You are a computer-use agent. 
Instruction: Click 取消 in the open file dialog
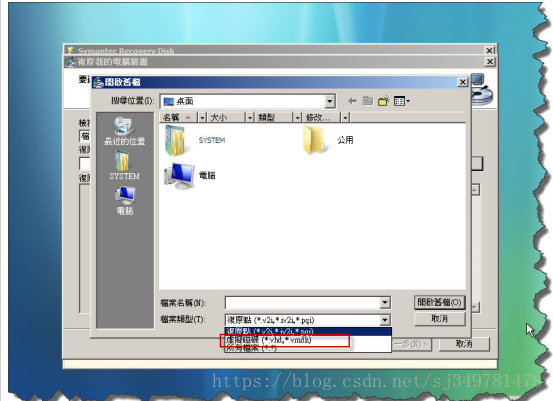(439, 319)
